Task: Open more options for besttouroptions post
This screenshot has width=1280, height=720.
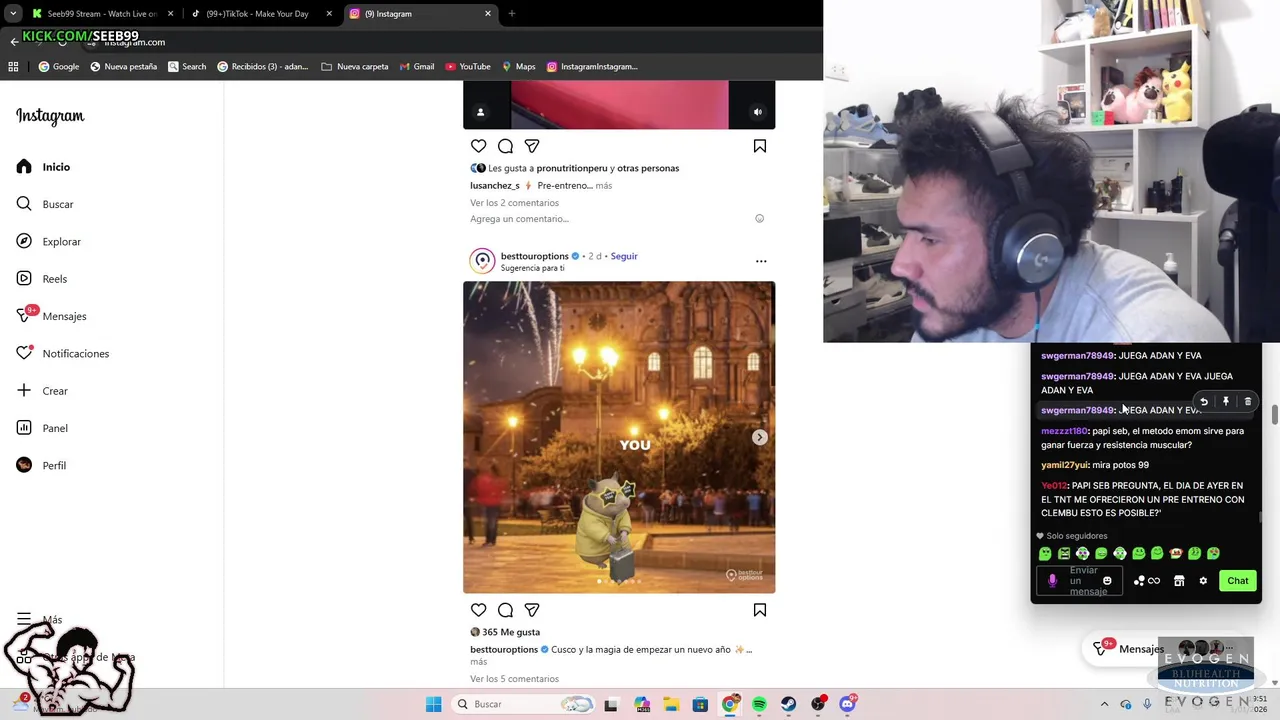Action: point(761,261)
